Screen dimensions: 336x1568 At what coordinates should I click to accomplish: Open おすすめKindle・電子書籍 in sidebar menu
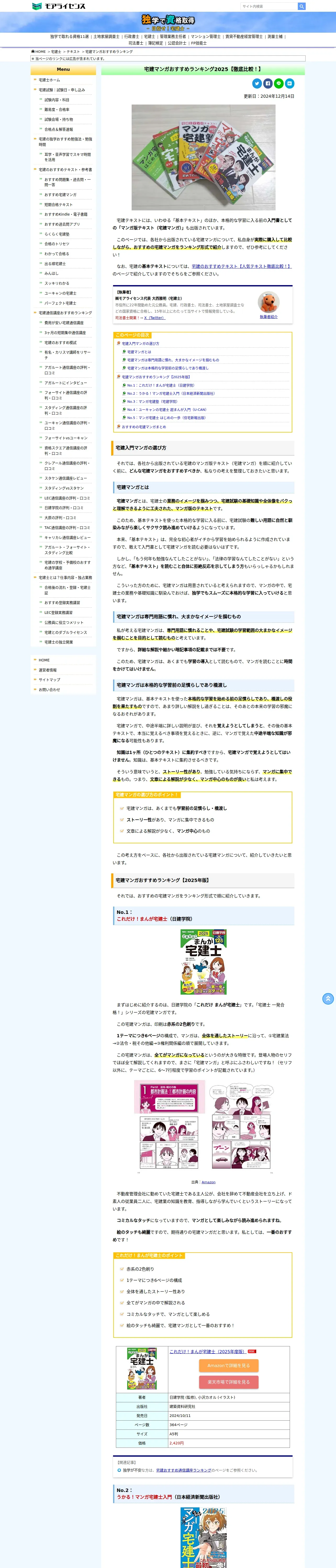point(66,214)
